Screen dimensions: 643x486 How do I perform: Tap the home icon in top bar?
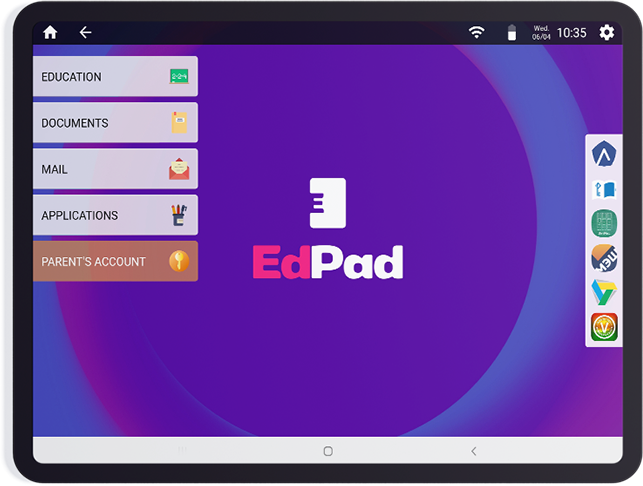pyautogui.click(x=50, y=32)
